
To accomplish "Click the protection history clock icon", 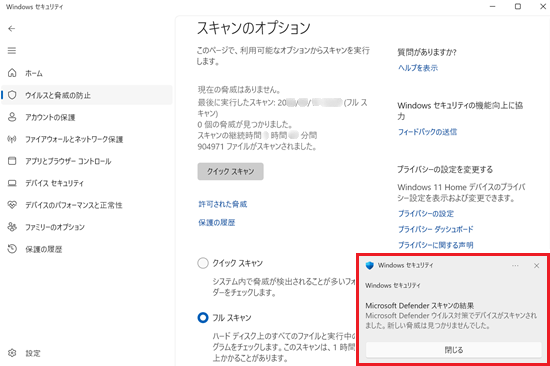I will [x=12, y=249].
